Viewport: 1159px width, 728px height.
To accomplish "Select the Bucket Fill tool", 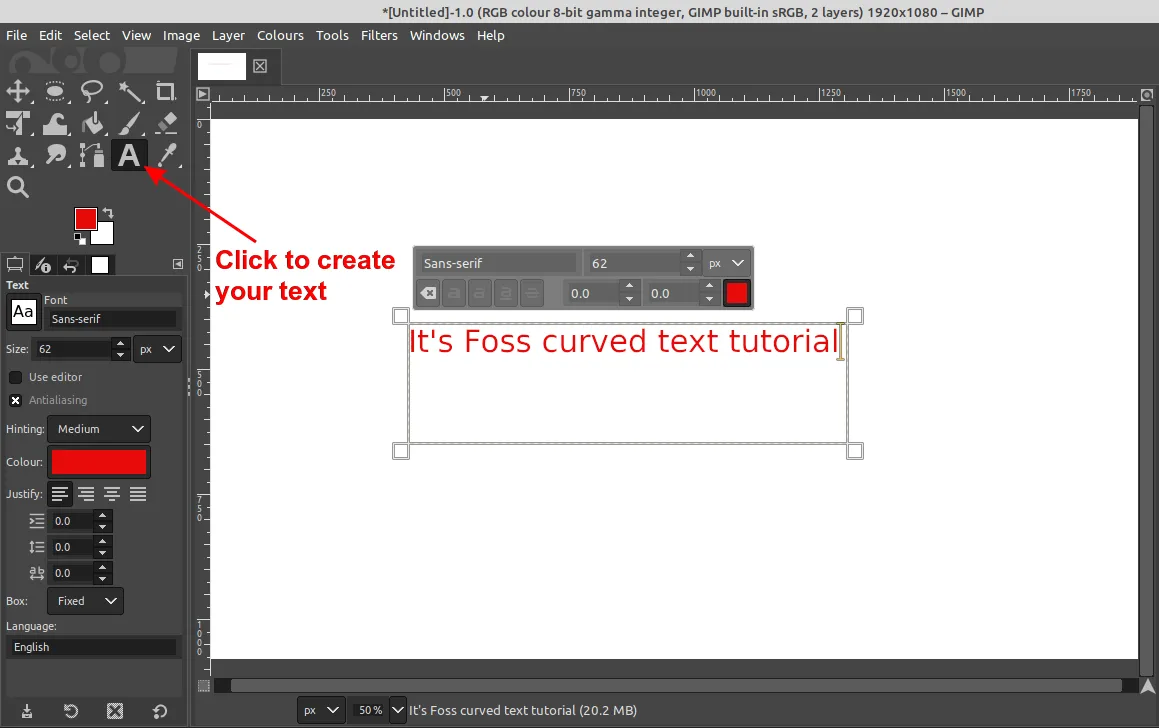I will (x=92, y=123).
